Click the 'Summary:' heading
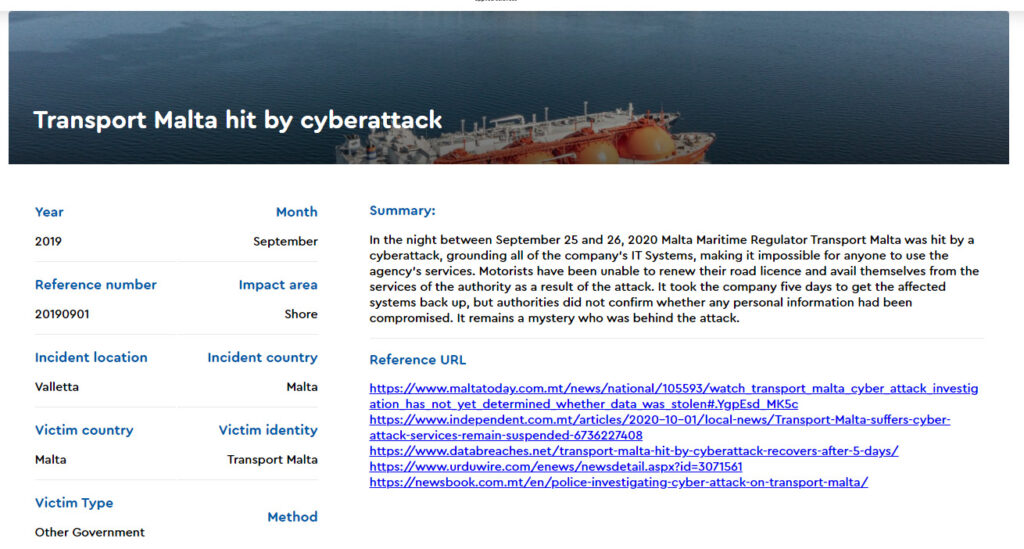The image size is (1024, 549). pos(402,211)
